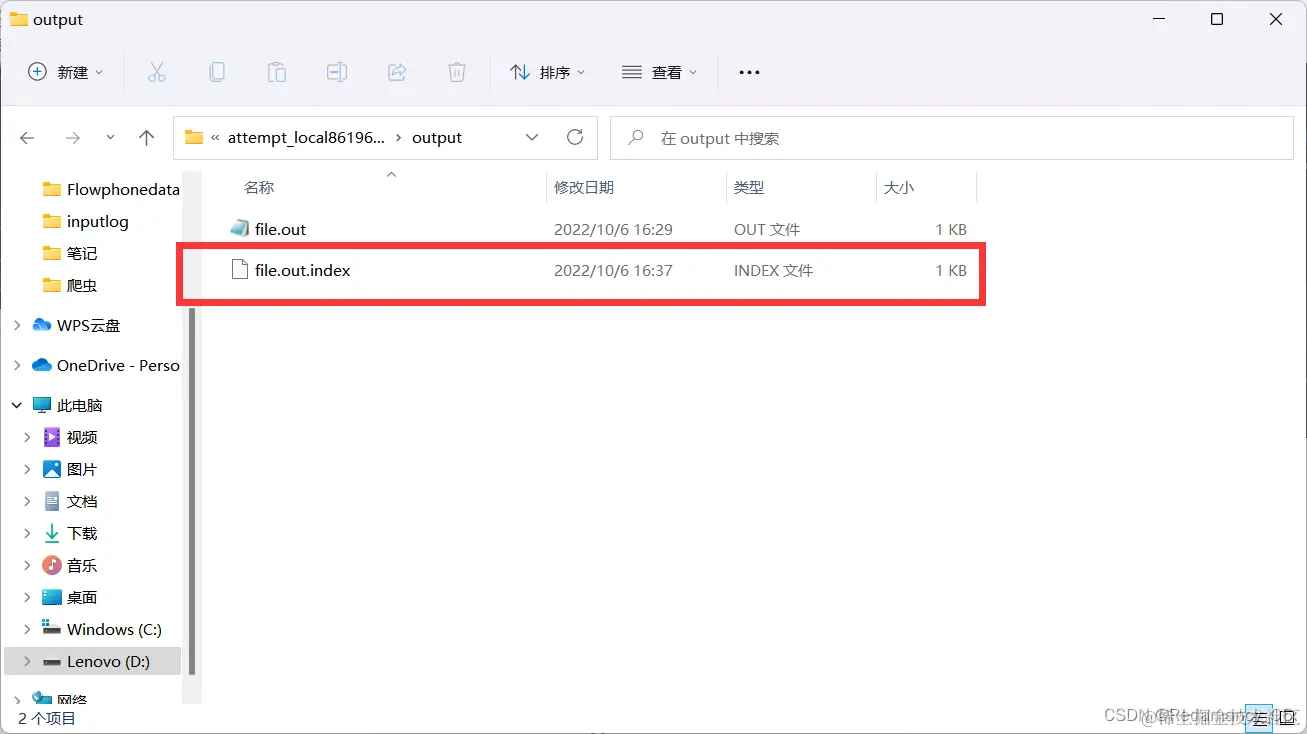Collapse the 此电脑 tree node

point(15,405)
